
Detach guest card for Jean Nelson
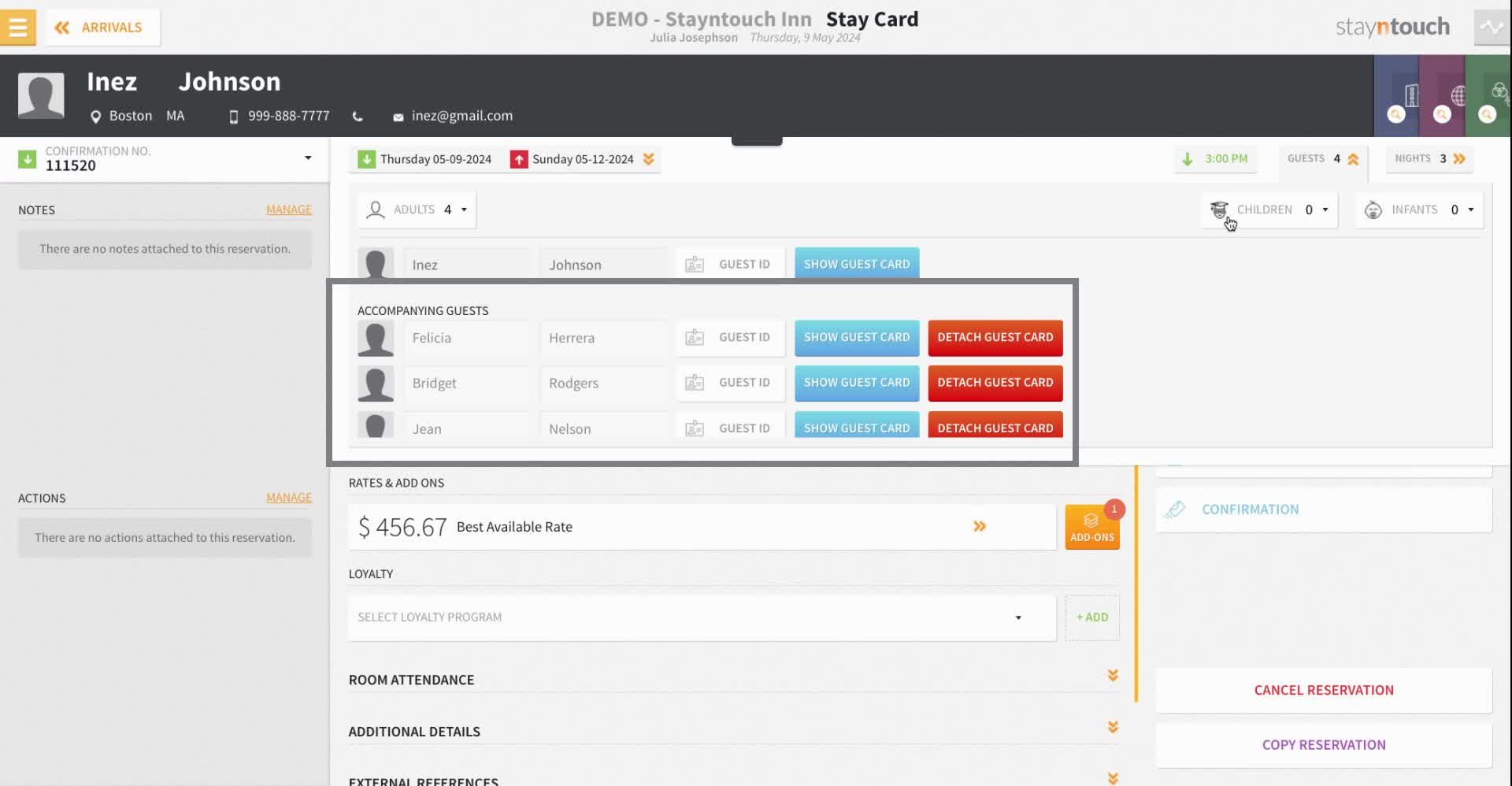[x=995, y=426]
